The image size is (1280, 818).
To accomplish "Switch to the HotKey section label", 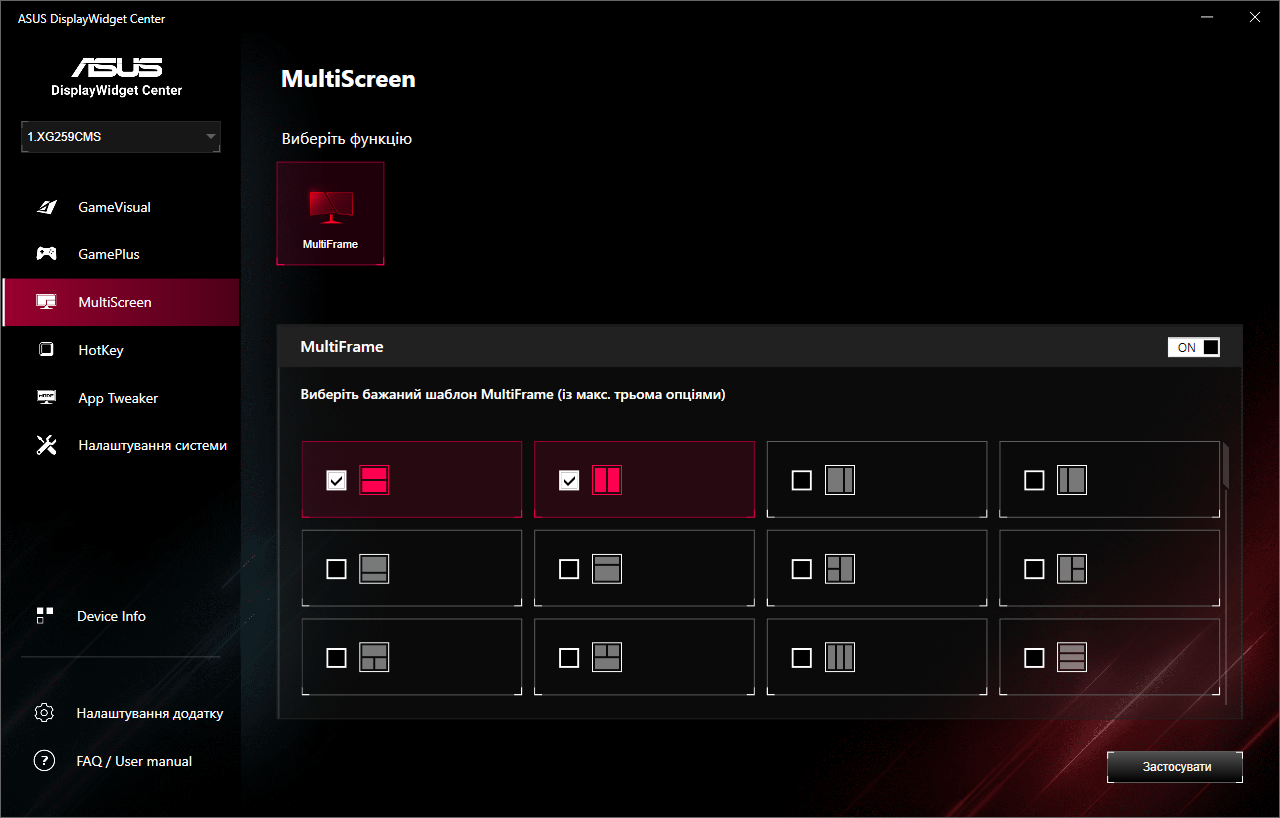I will (x=101, y=350).
